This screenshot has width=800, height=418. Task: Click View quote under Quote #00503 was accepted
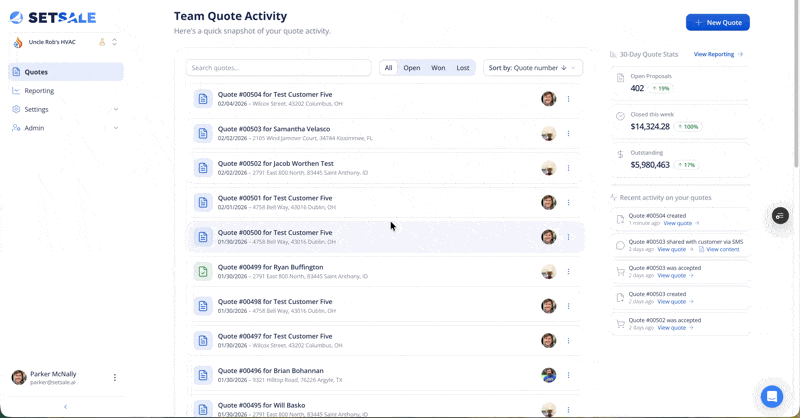[x=675, y=276]
